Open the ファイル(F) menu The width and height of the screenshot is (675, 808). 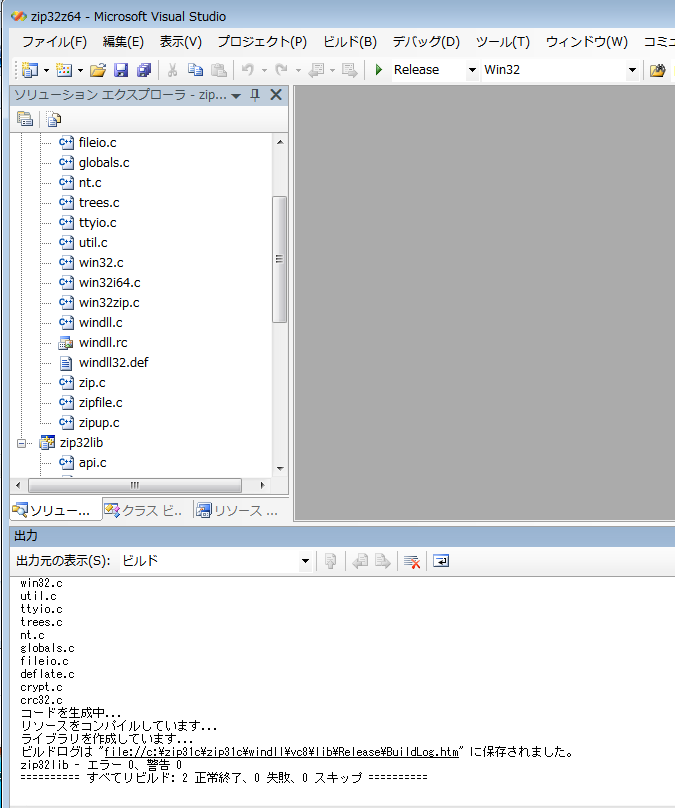[x=55, y=42]
